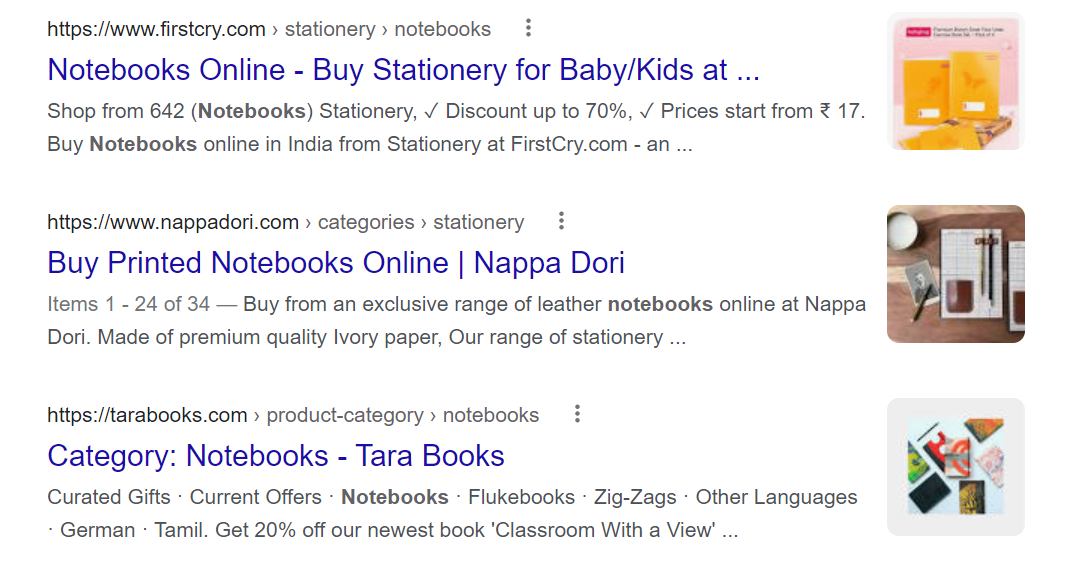Click the colorful notebooks thumbnail for Tara Books

click(955, 467)
